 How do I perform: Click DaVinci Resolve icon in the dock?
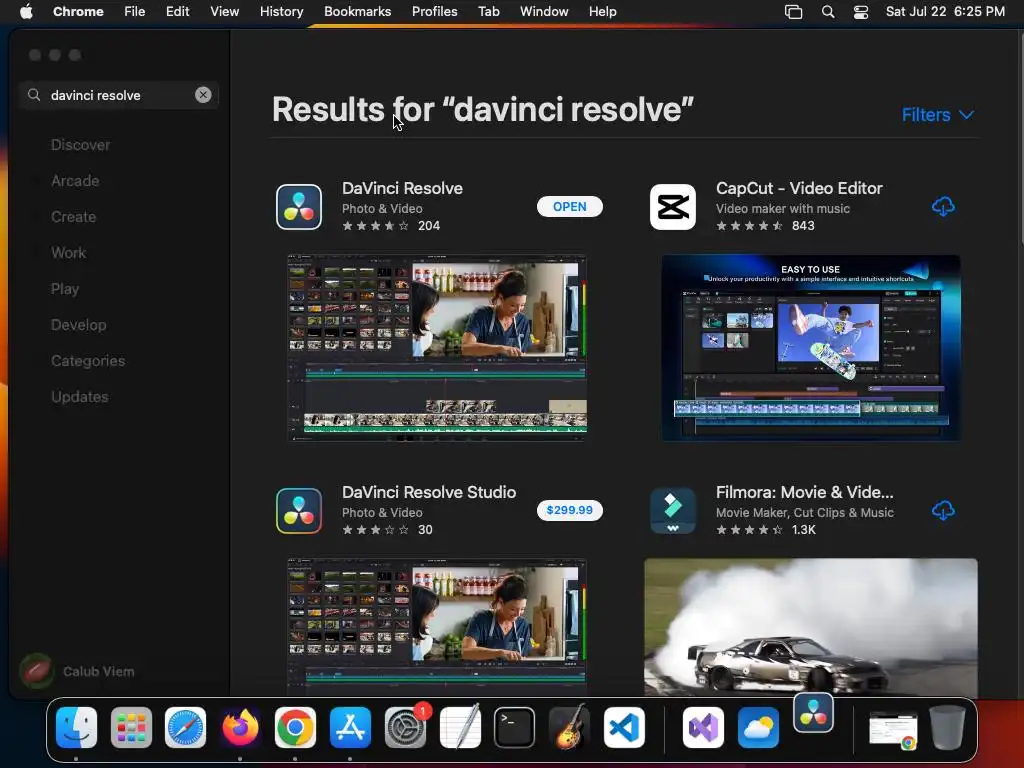813,713
